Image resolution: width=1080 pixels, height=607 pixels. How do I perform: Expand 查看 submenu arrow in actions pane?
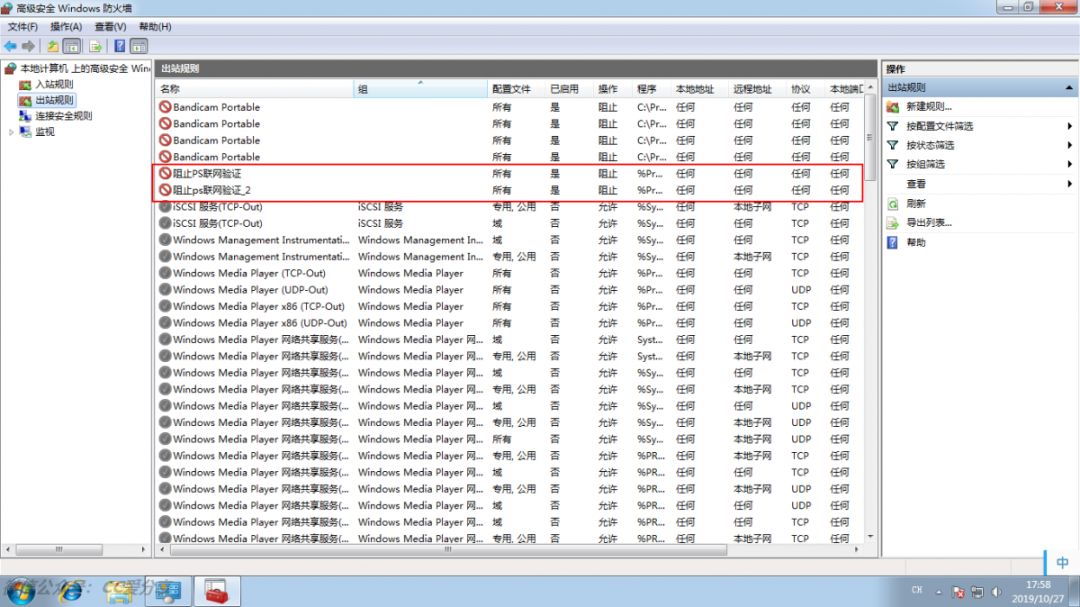1069,183
